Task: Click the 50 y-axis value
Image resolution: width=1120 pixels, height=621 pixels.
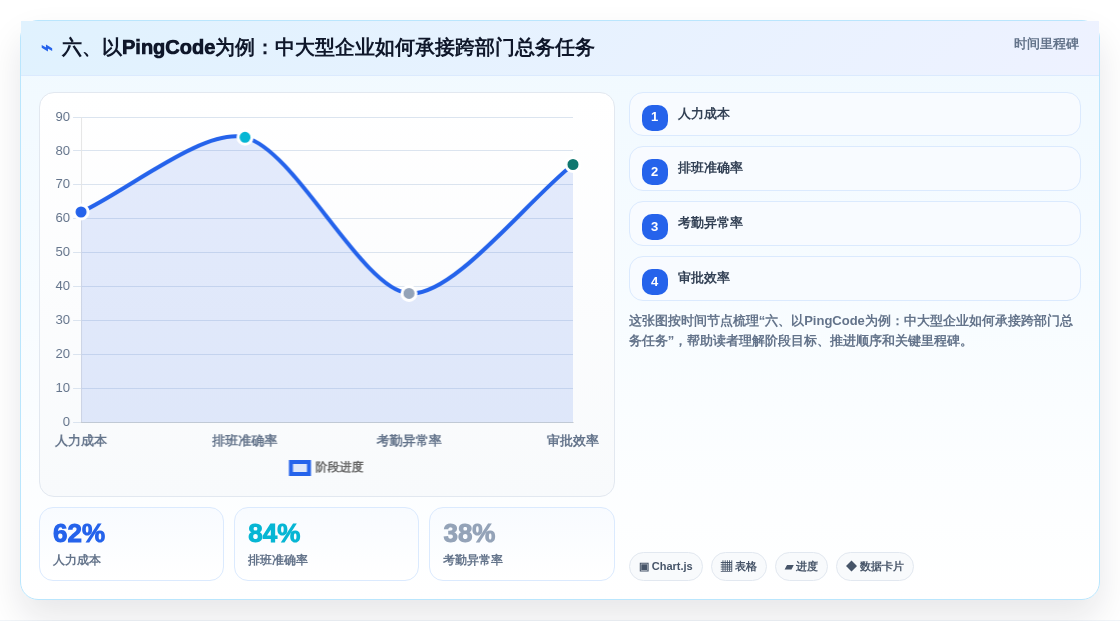Action: coord(63,252)
